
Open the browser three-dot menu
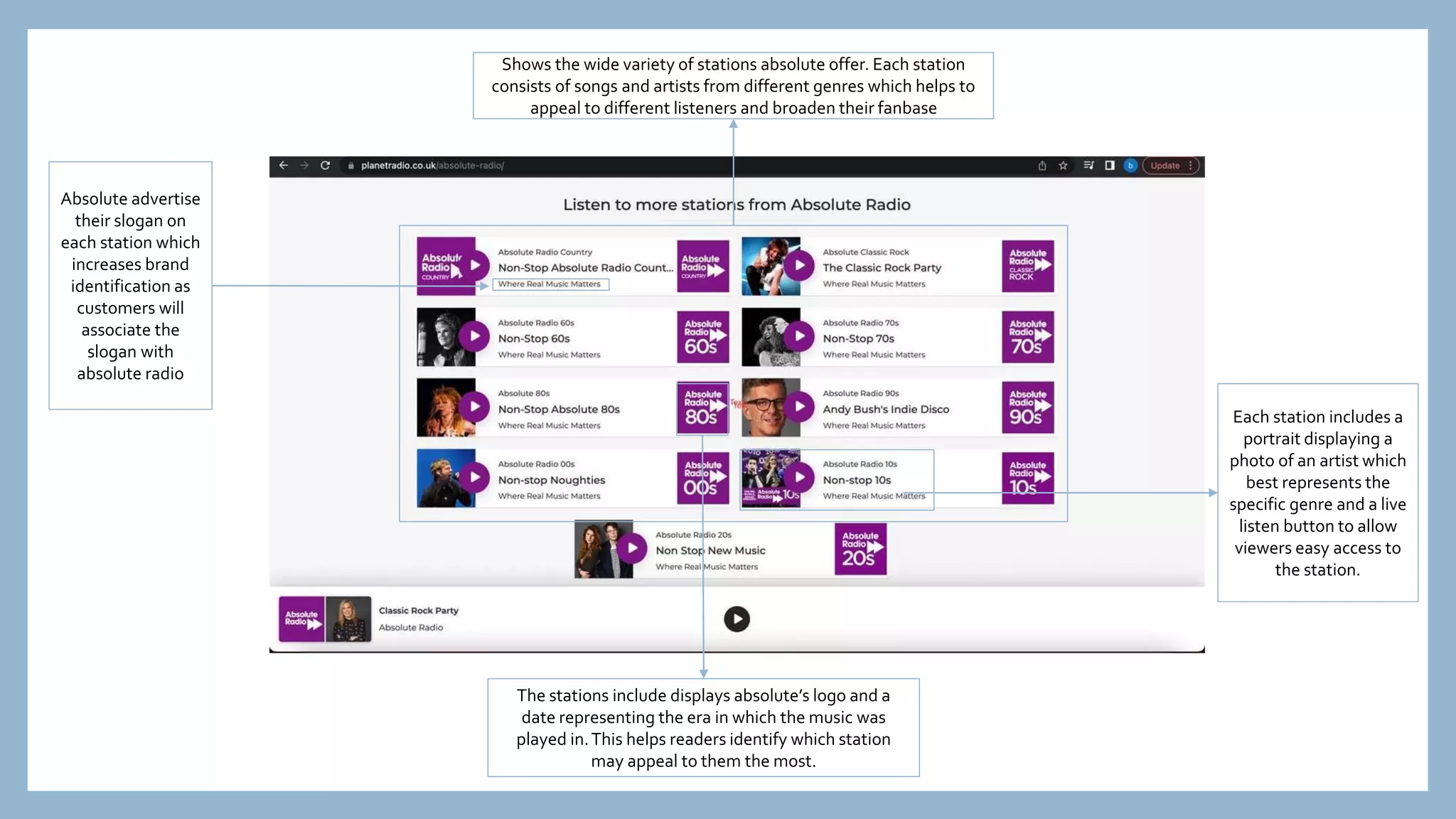(1191, 166)
